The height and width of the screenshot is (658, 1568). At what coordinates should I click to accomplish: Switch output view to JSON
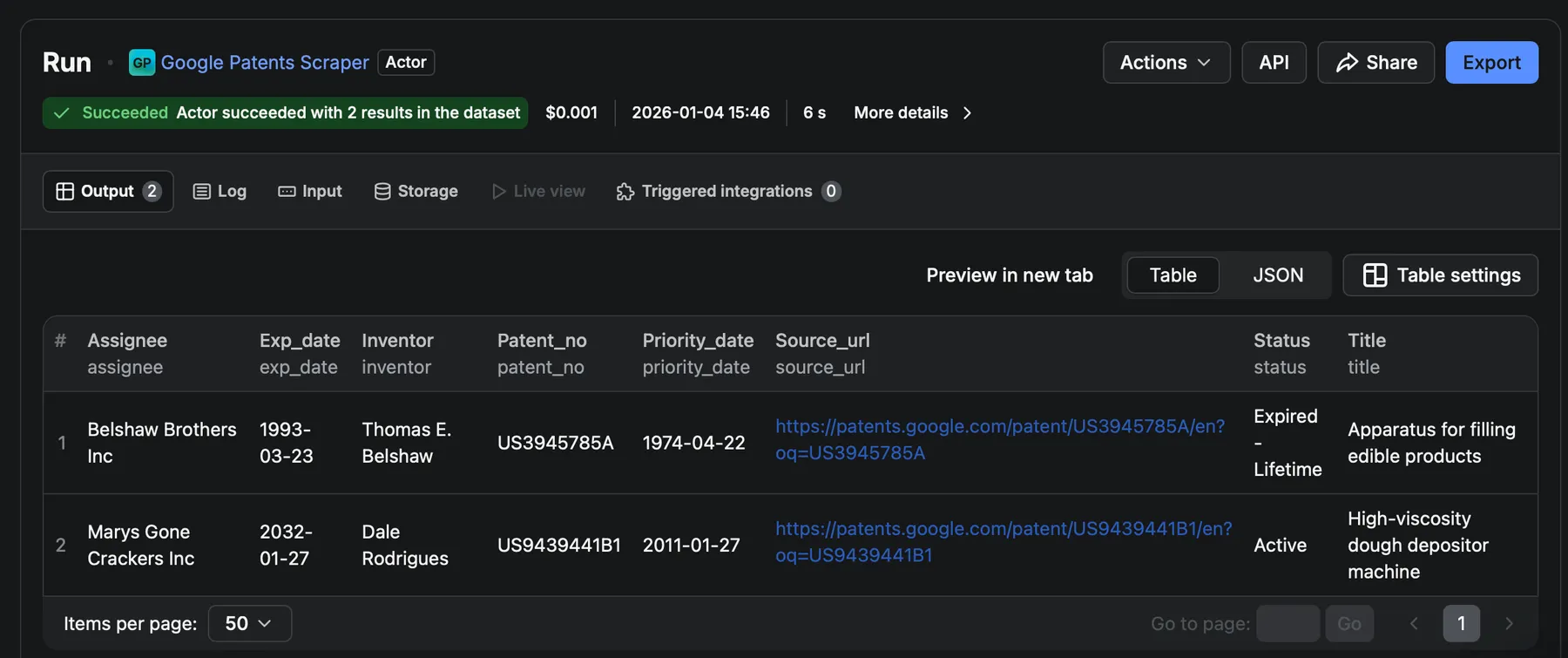tap(1277, 275)
